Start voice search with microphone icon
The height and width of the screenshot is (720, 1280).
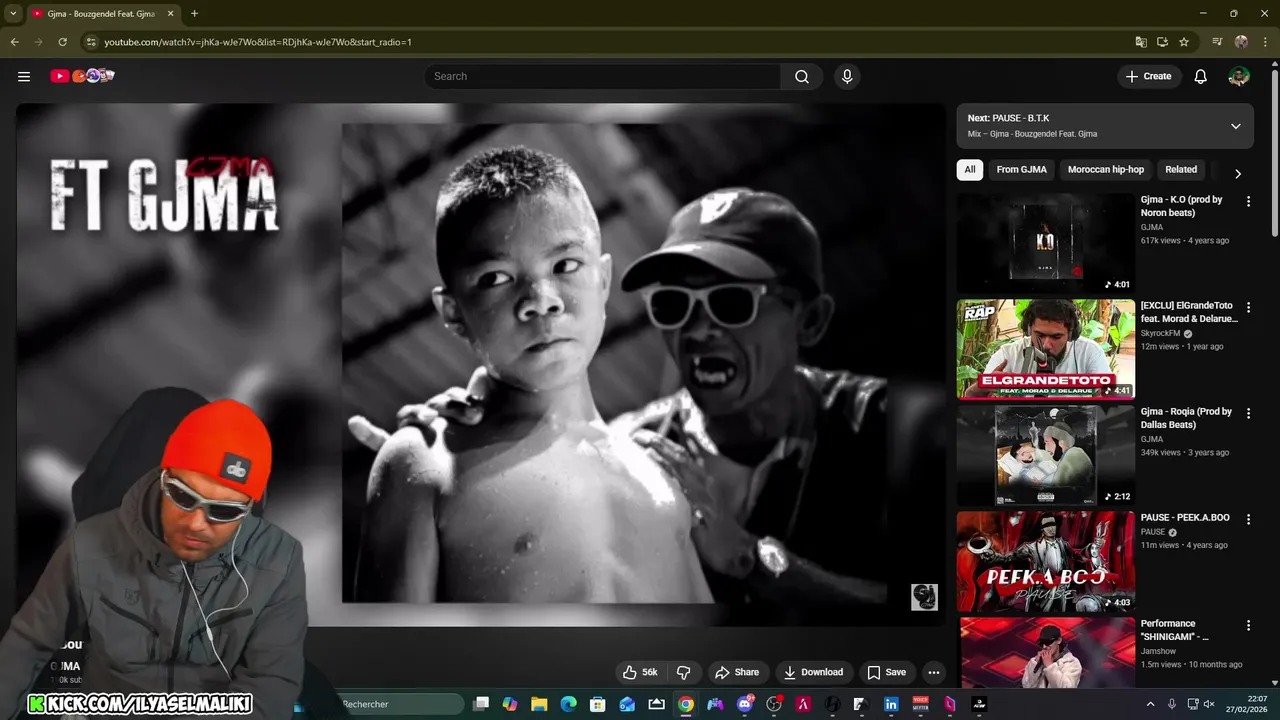[x=847, y=76]
